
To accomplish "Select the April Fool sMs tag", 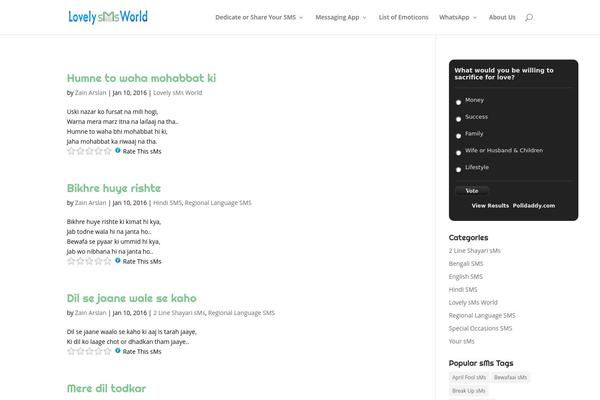I will [469, 377].
